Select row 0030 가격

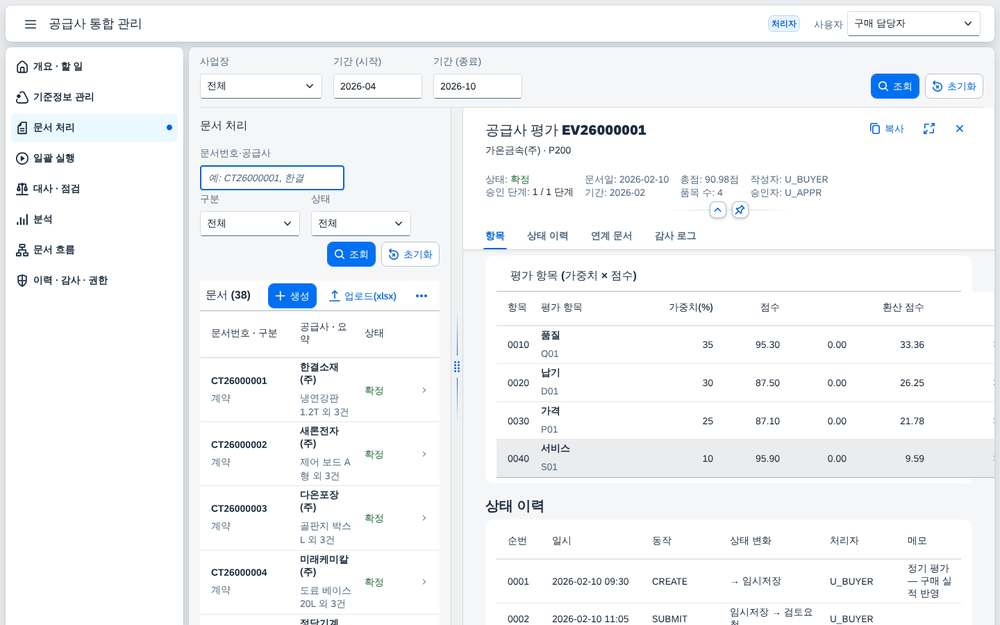[x=745, y=421]
